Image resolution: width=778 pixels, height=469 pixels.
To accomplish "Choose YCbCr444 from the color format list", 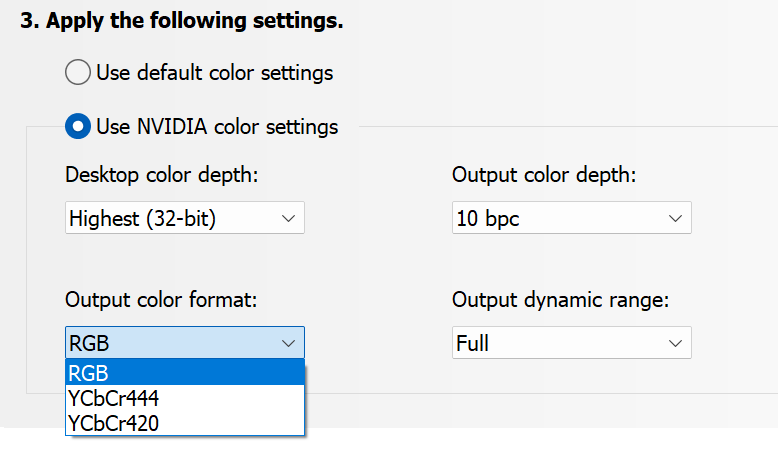I will coord(184,398).
